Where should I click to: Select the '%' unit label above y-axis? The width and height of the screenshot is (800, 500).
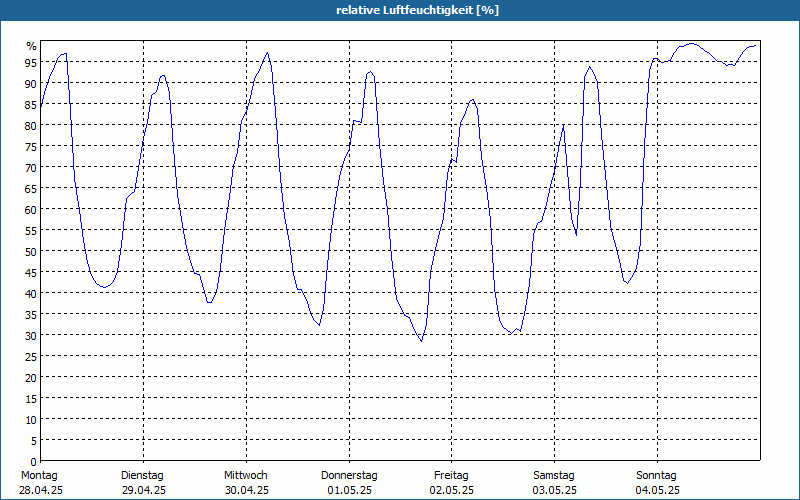[x=32, y=46]
